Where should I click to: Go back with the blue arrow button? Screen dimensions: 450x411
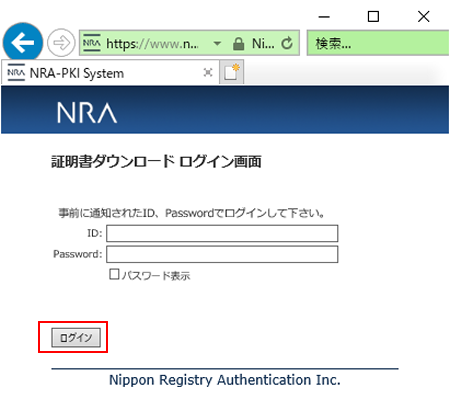23,42
